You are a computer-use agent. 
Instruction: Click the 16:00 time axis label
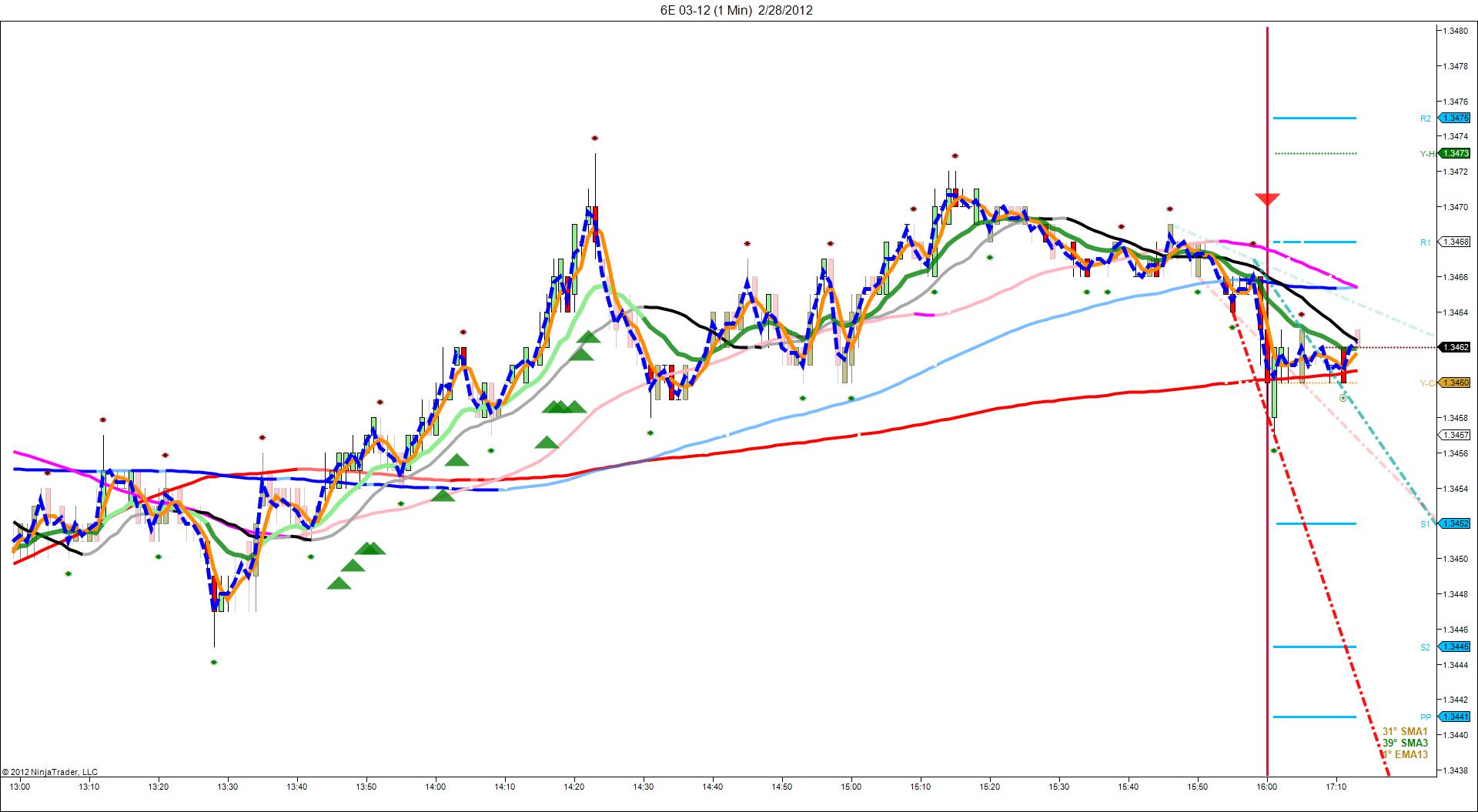click(1267, 787)
